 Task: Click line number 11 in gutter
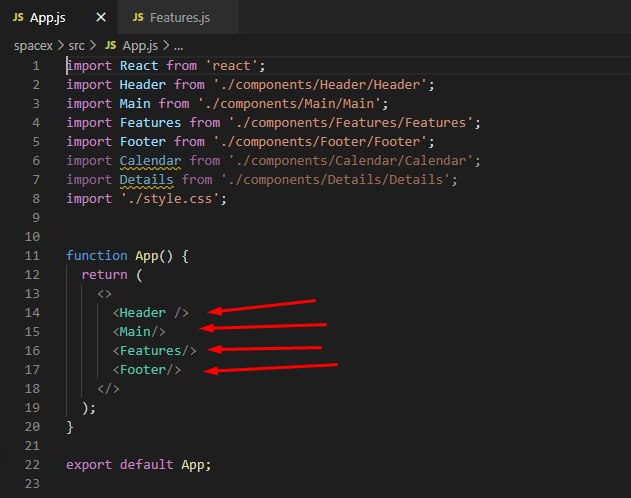(x=32, y=255)
